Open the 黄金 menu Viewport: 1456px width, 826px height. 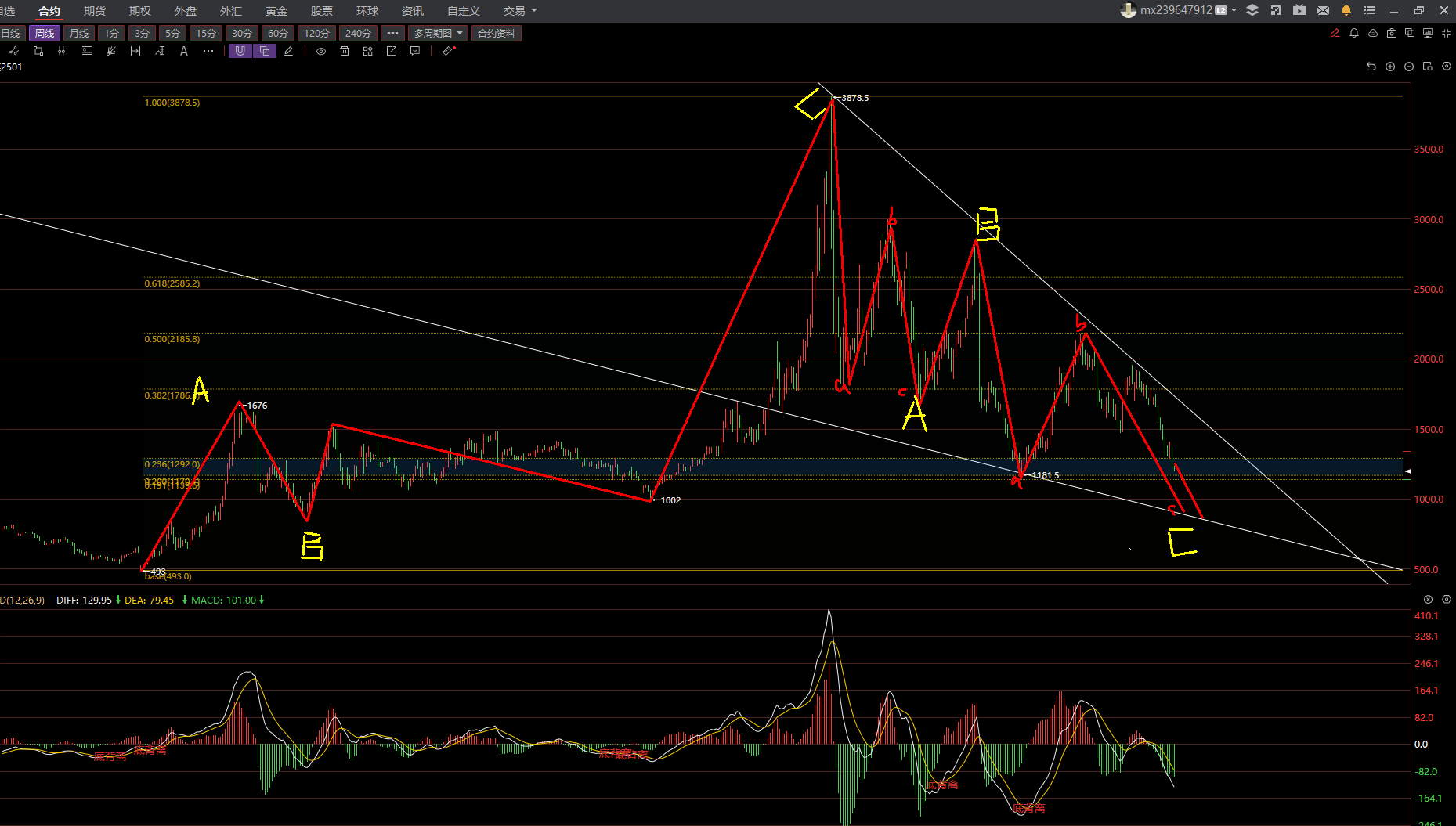tap(276, 11)
